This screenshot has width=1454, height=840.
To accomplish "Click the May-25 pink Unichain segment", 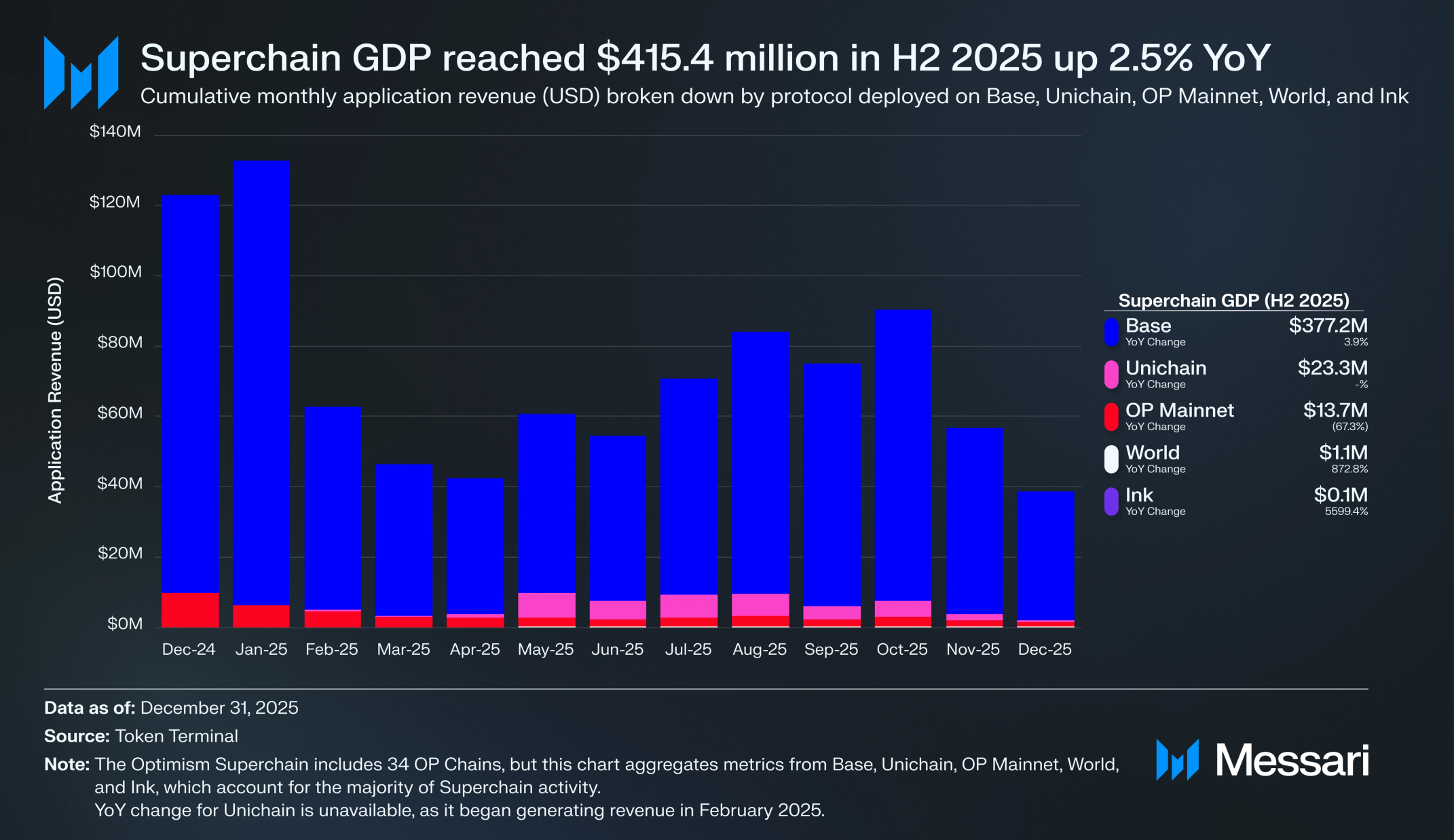I will click(x=546, y=605).
